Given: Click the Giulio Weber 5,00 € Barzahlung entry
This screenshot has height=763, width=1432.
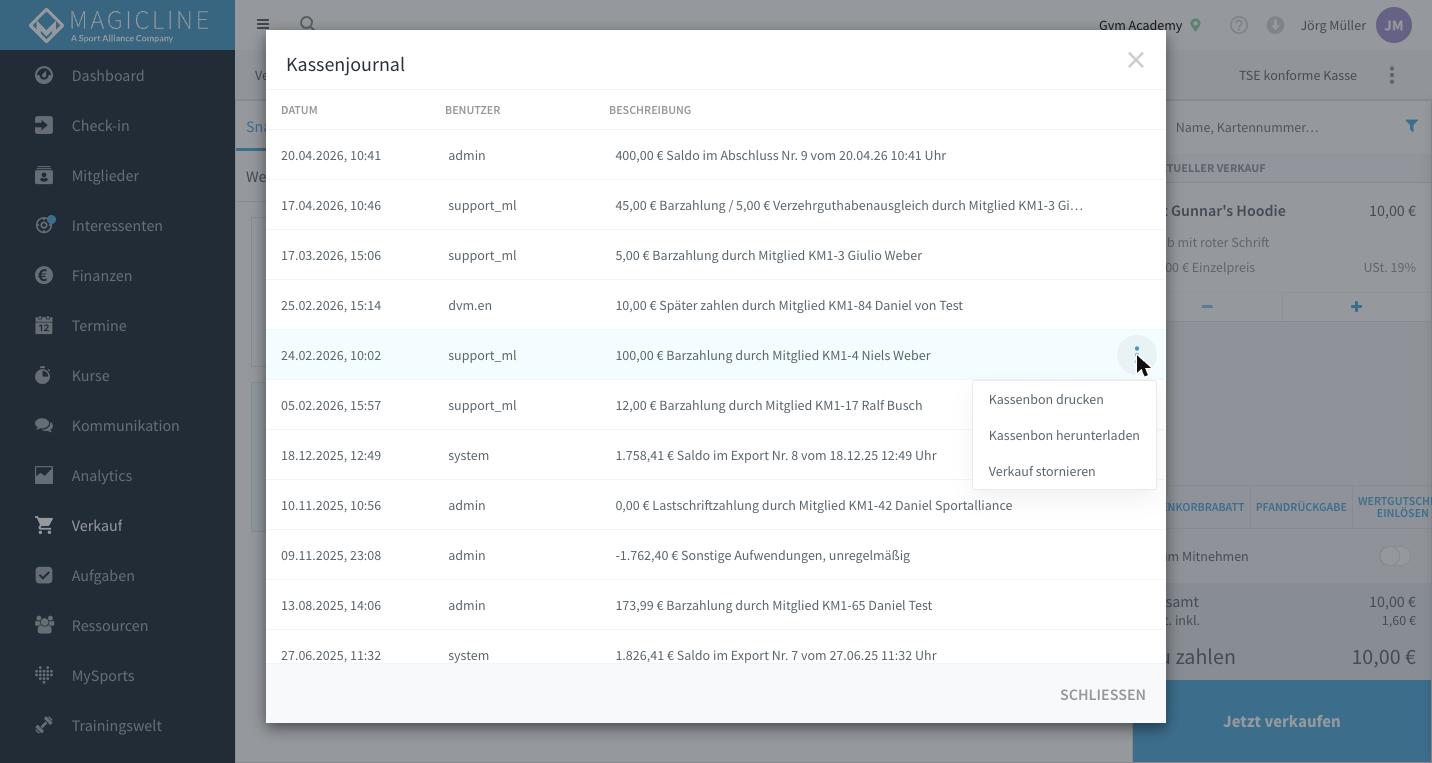Looking at the screenshot, I should click(x=716, y=255).
